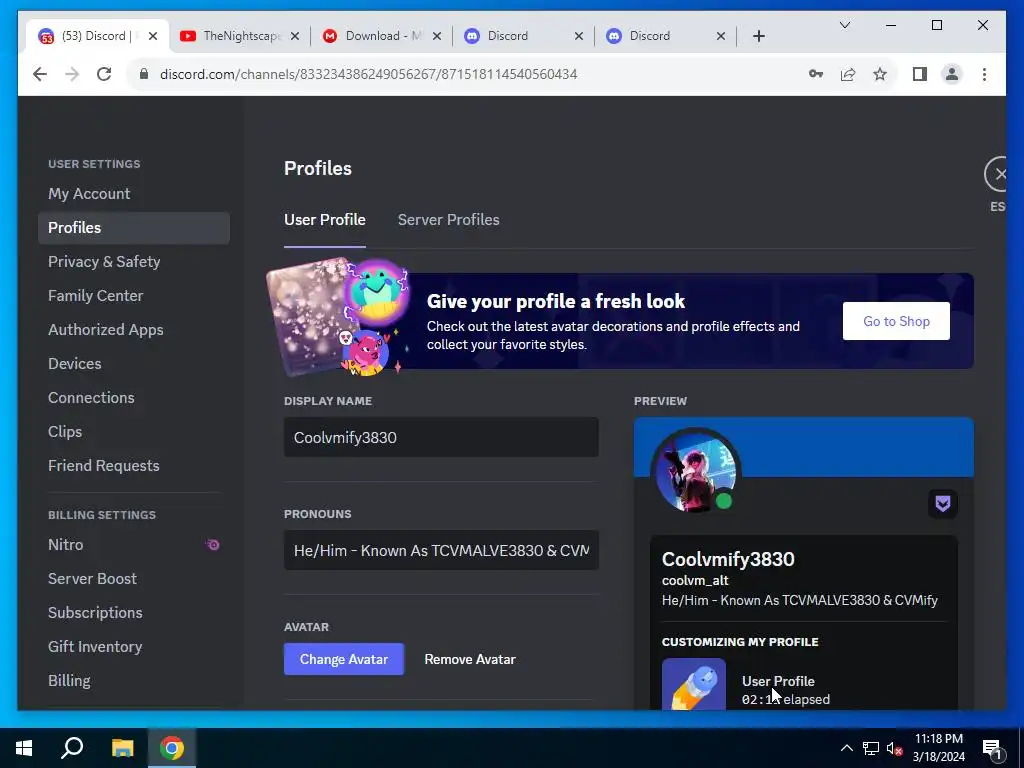The width and height of the screenshot is (1024, 768).
Task: Click the Go to Shop button
Action: coord(896,321)
